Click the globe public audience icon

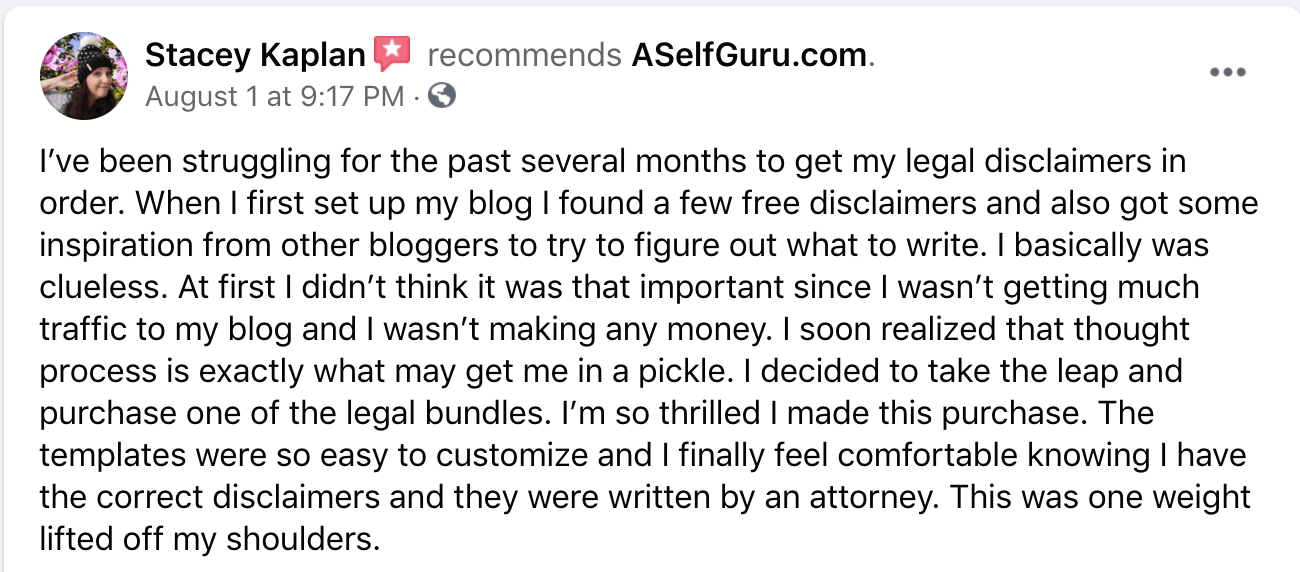click(x=441, y=96)
